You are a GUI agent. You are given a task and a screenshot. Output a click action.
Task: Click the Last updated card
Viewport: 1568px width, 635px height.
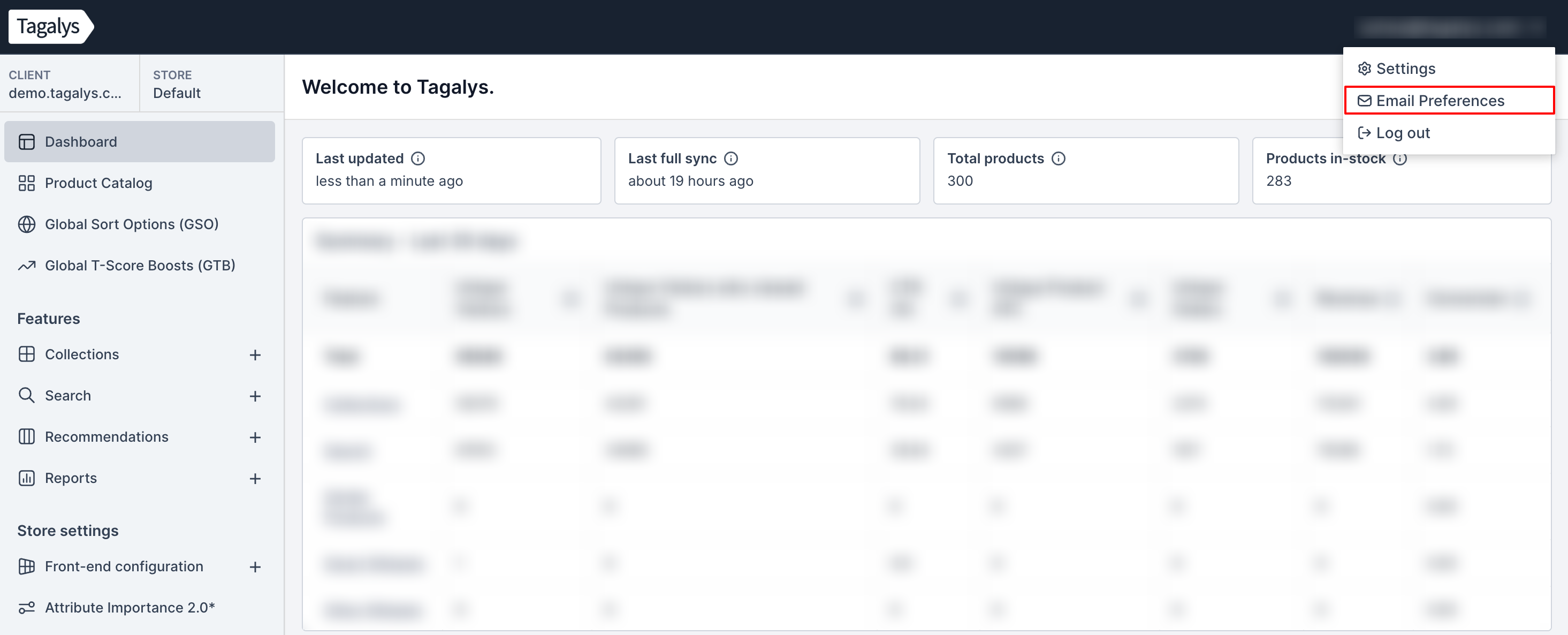(451, 170)
